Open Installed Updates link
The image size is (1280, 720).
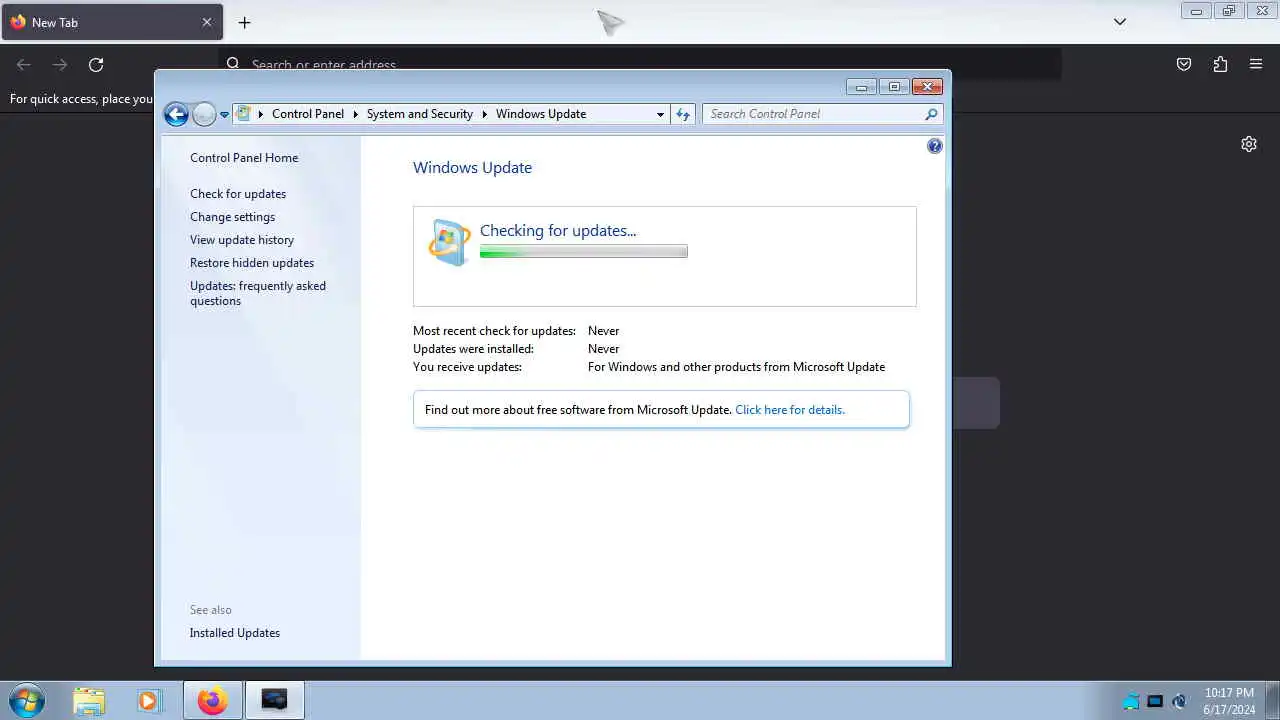(235, 633)
